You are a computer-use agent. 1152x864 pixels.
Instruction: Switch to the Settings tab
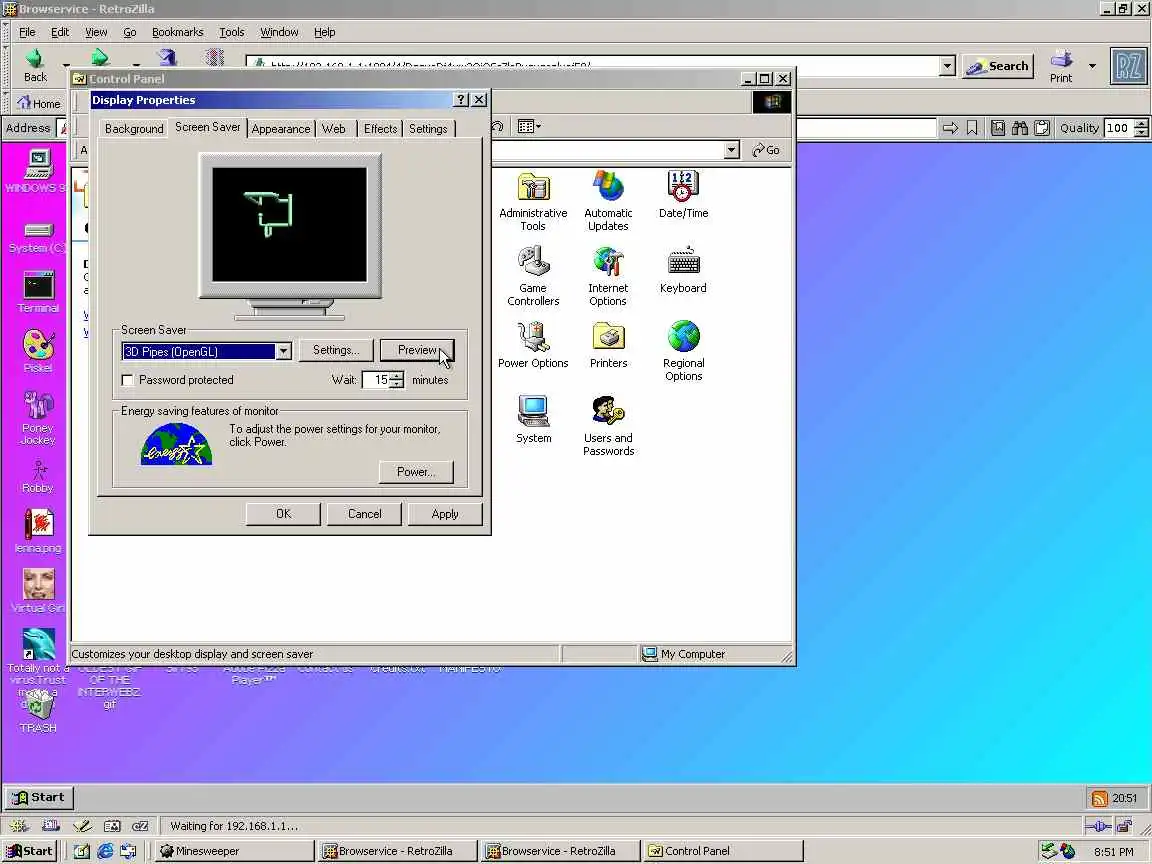click(428, 129)
